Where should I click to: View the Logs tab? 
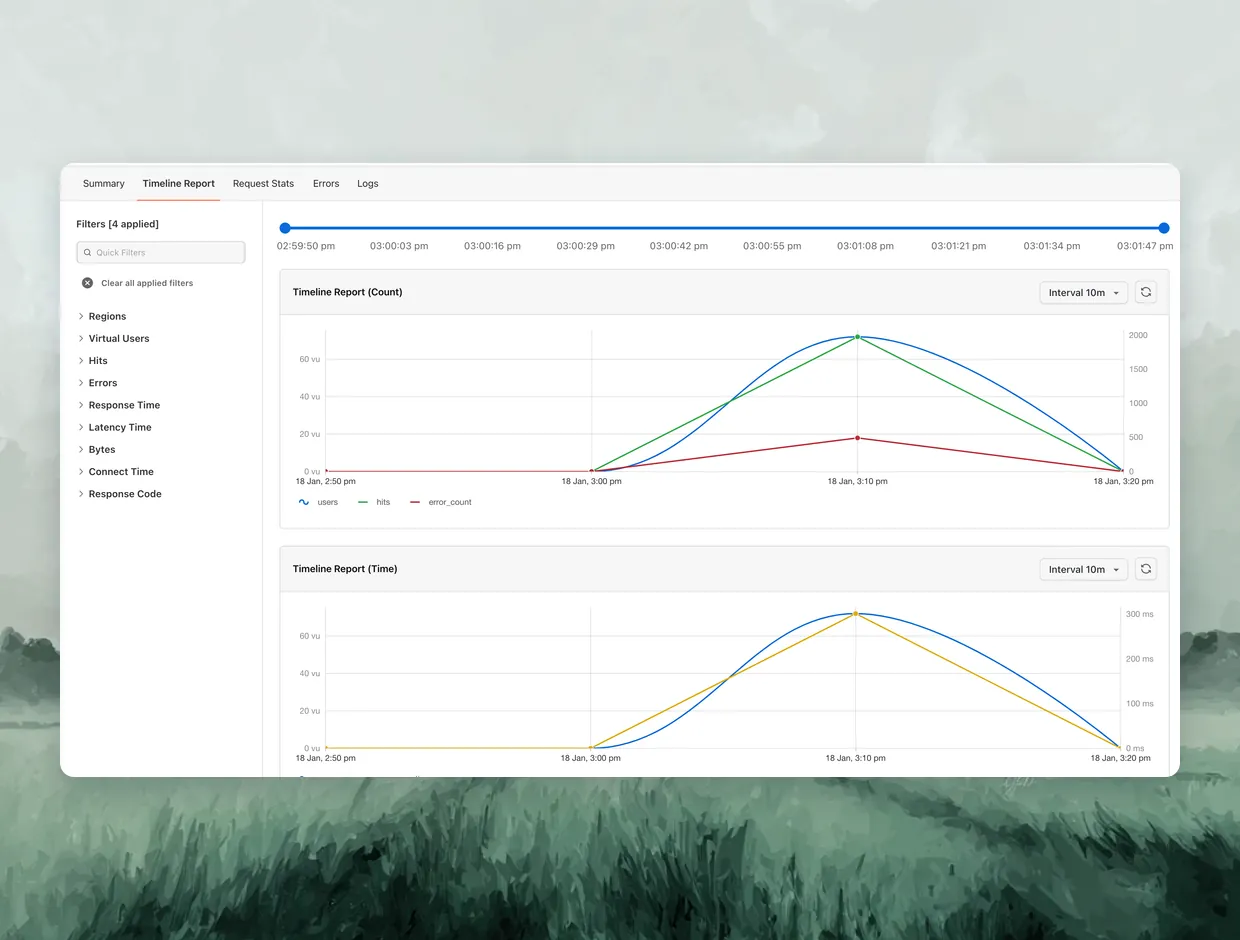click(x=368, y=184)
